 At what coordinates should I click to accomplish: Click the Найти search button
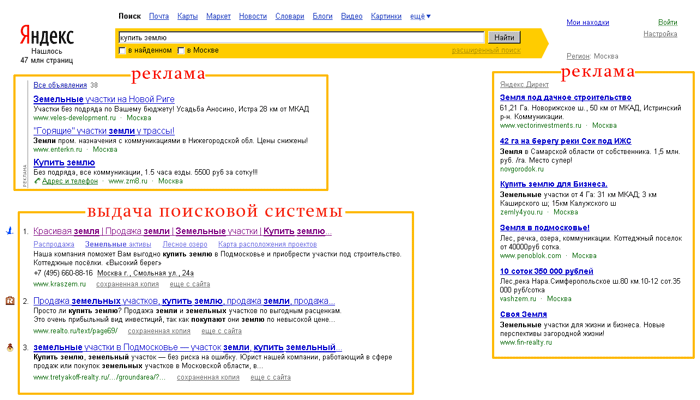[504, 38]
